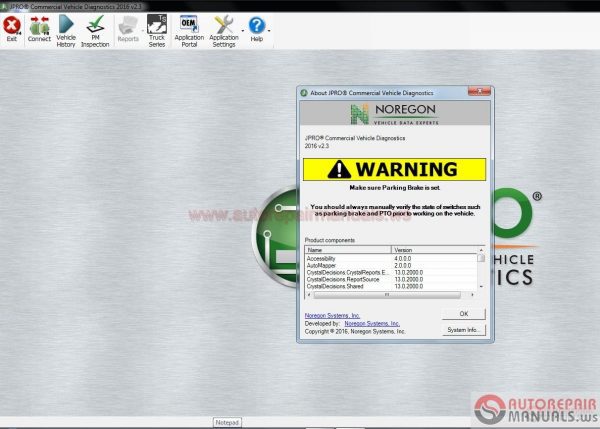This screenshot has height=429, width=600.
Task: Click System Info button
Action: [x=464, y=330]
